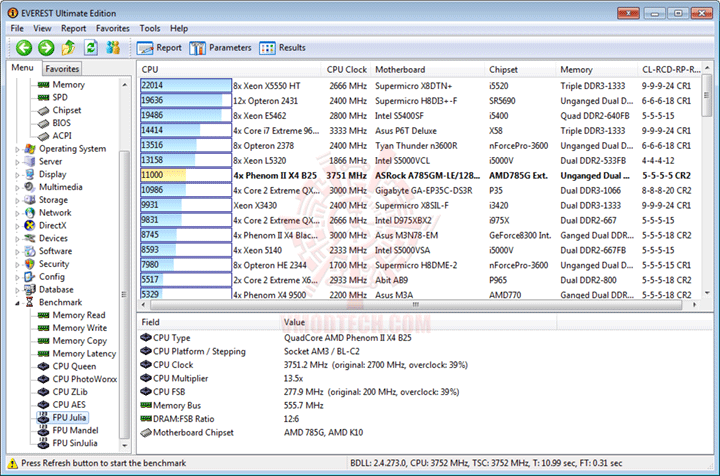The image size is (720, 476).
Task: Expand the Devices tree node
Action: tap(17, 239)
